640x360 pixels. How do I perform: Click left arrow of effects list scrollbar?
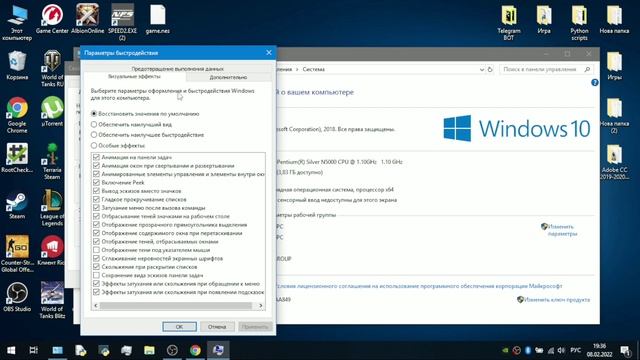(96, 305)
